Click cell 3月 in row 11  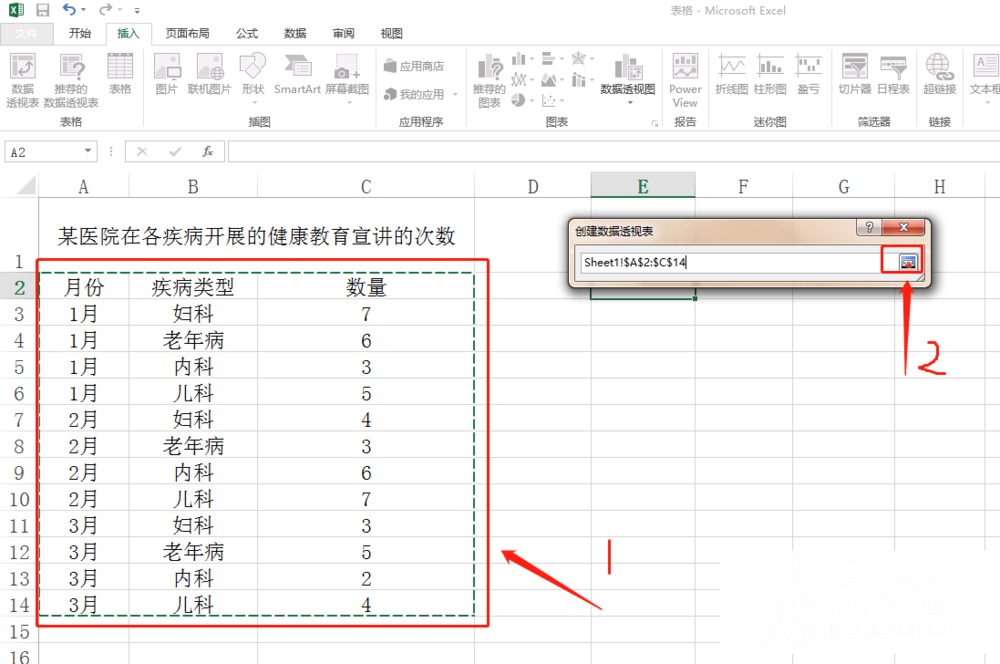84,525
